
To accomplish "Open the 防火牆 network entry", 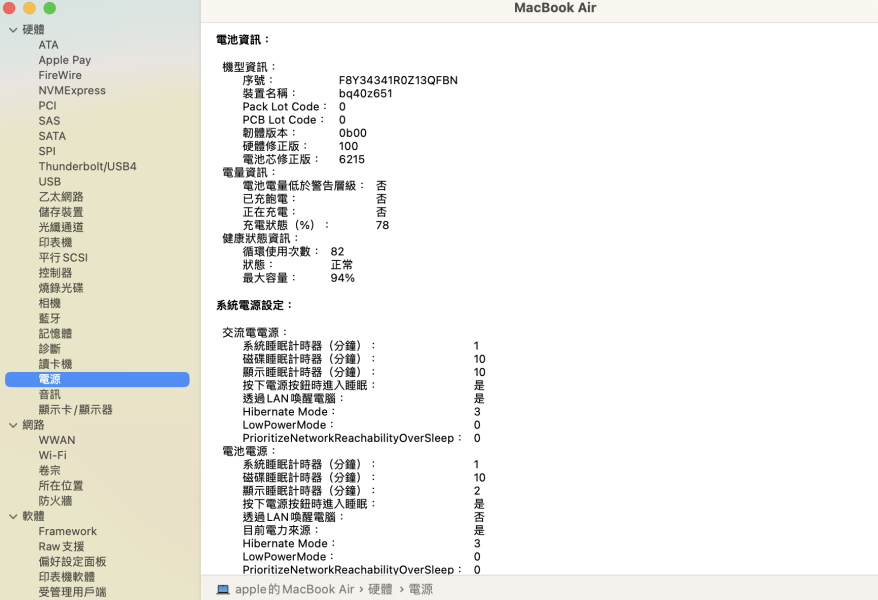I will [56, 501].
